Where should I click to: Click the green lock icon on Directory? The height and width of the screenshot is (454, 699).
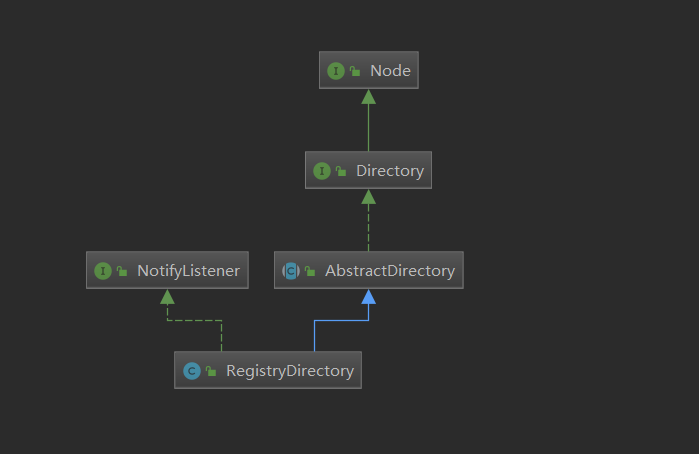coord(340,171)
